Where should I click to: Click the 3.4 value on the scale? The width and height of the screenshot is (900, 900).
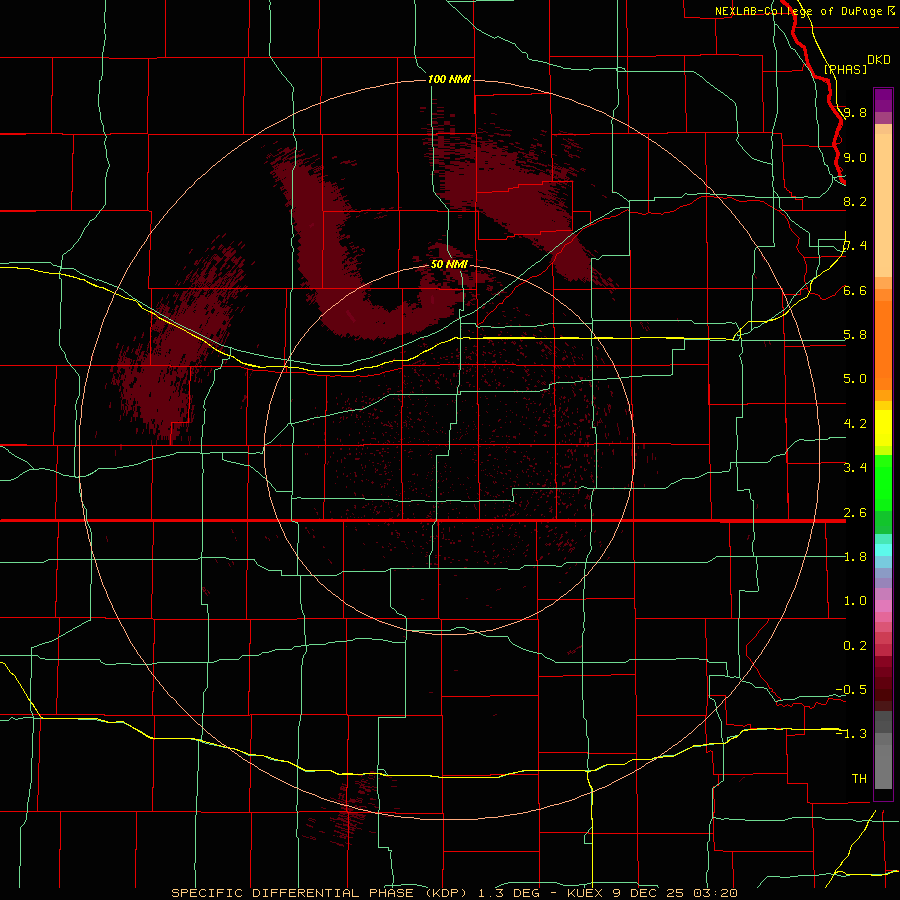point(855,468)
